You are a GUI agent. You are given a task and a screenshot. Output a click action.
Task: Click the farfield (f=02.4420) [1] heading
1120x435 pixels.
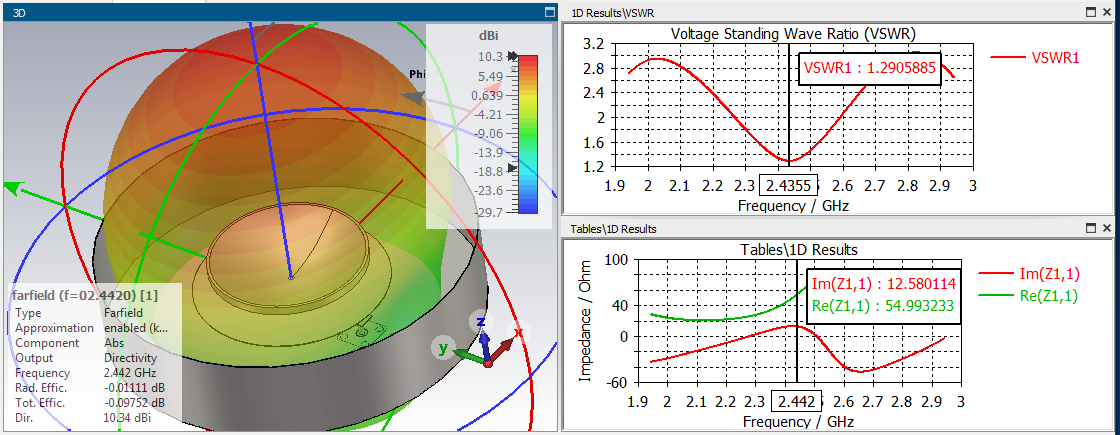click(x=85, y=294)
